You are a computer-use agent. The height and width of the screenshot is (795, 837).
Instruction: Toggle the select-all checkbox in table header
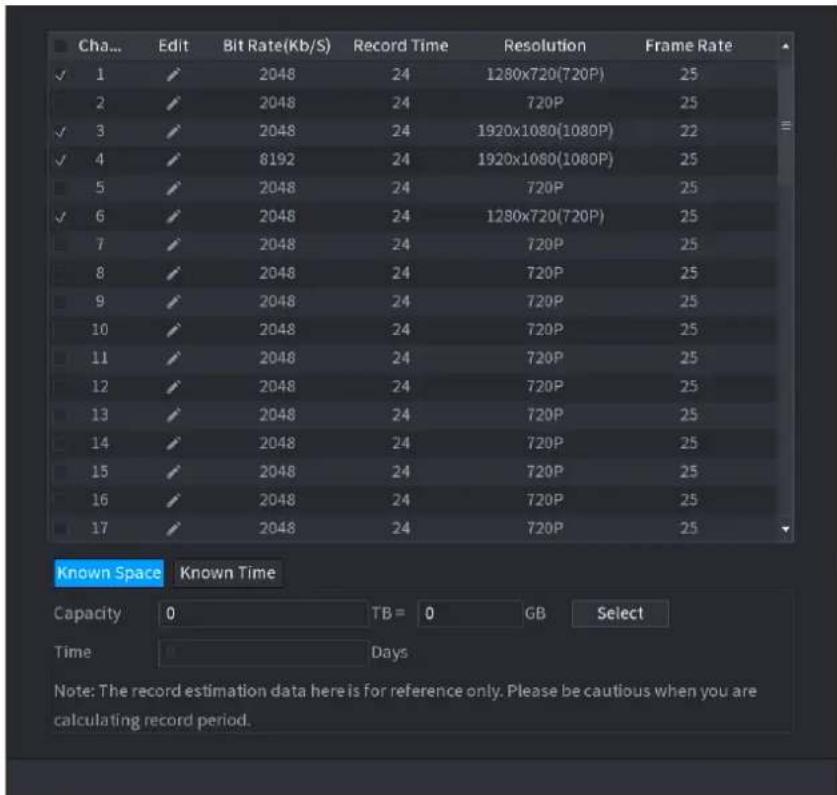61,46
